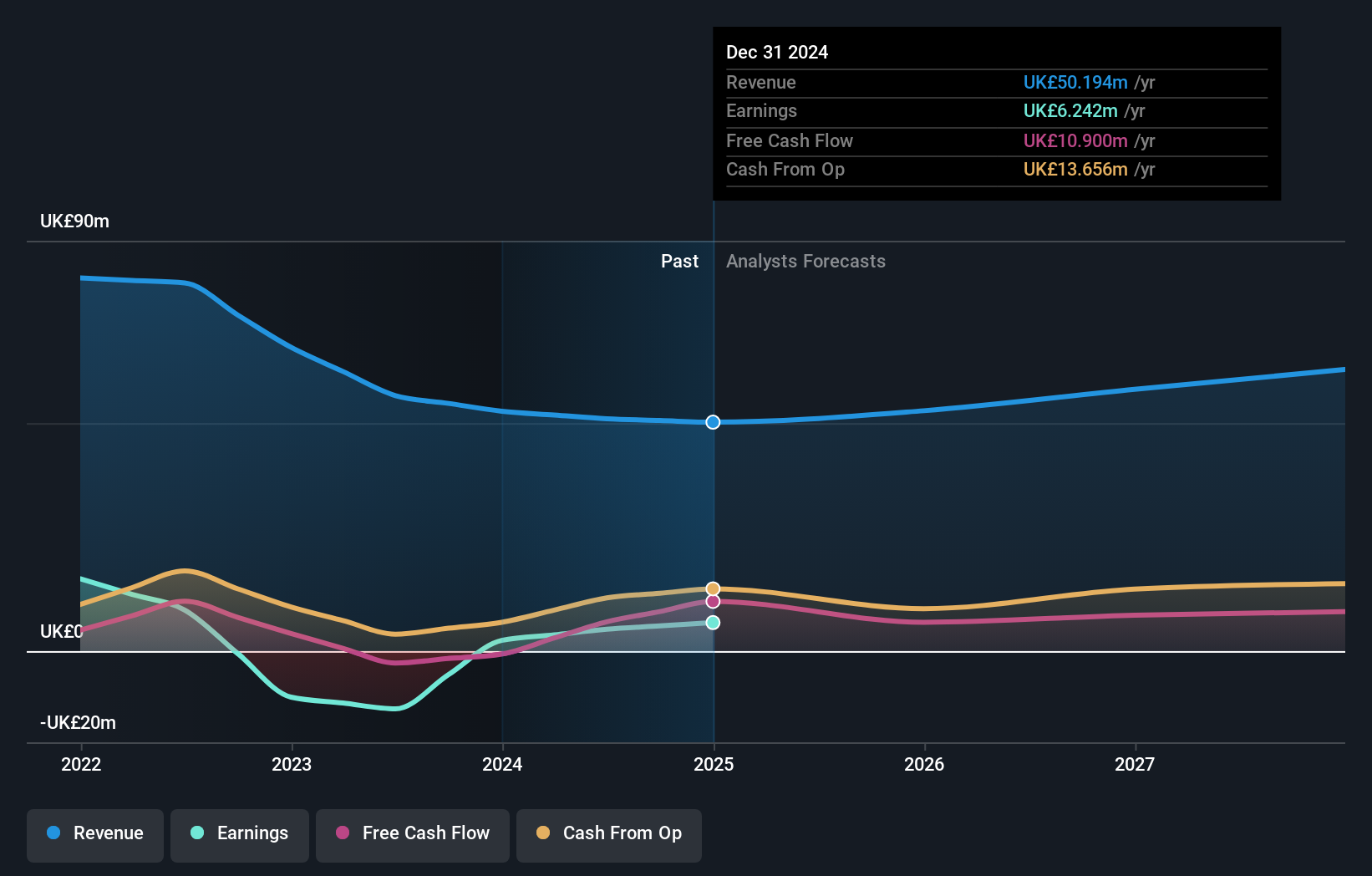Toggle the Earnings legend button
The height and width of the screenshot is (876, 1372).
coord(240,835)
